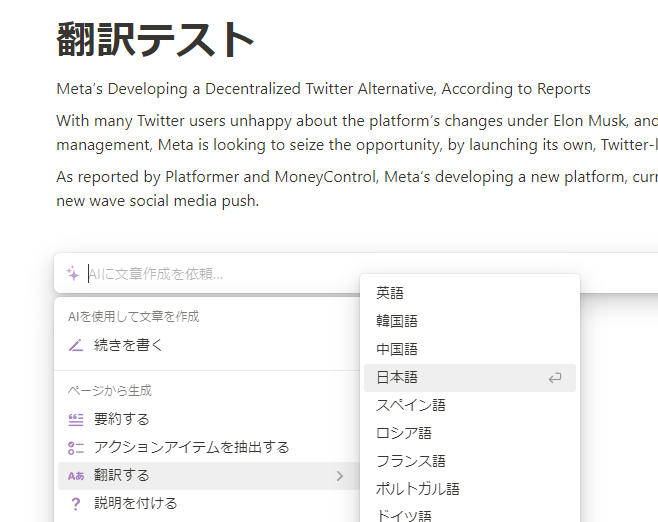Screen dimensions: 658x522
Task: Translate to ロシア語
Action: tap(470, 433)
